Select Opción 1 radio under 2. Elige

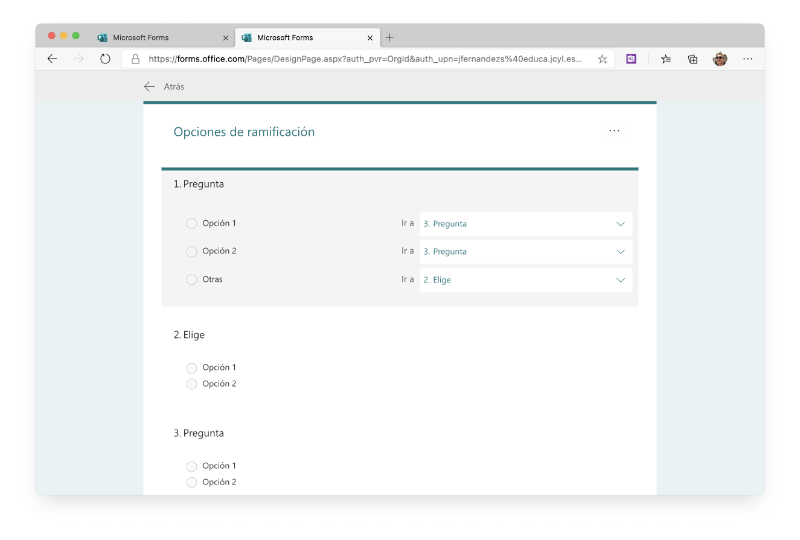[x=191, y=368]
